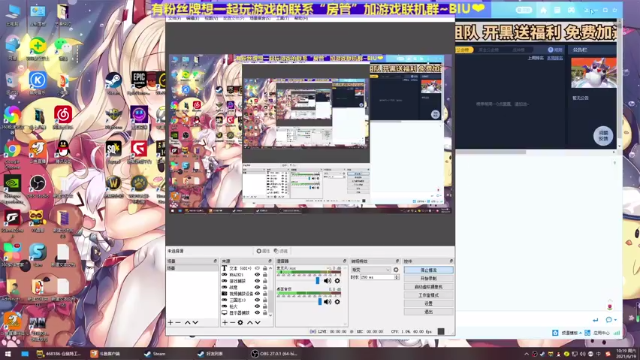Toggle visibility of the 视频捕获设备 source

point(257,293)
